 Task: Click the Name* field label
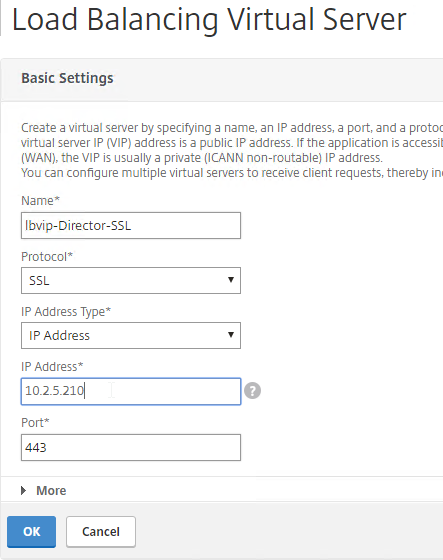(40, 200)
